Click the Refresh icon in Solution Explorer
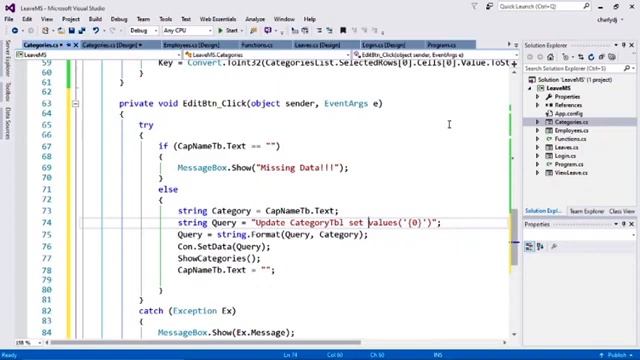This screenshot has width=640, height=360. (591, 57)
